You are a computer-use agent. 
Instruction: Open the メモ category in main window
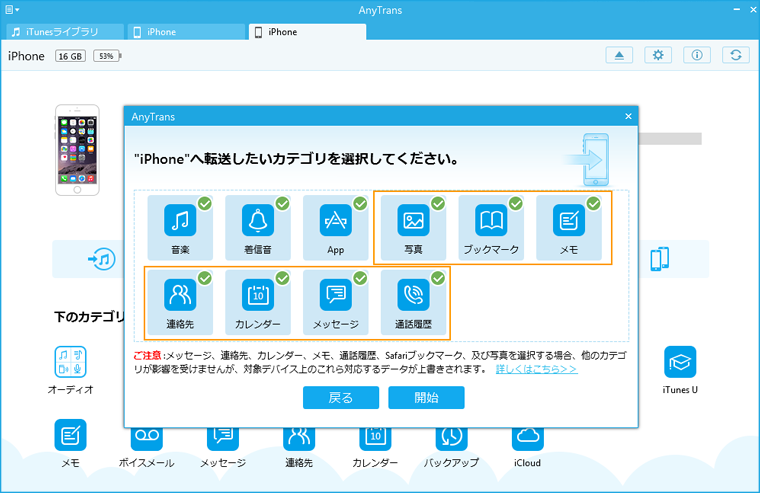pos(71,444)
